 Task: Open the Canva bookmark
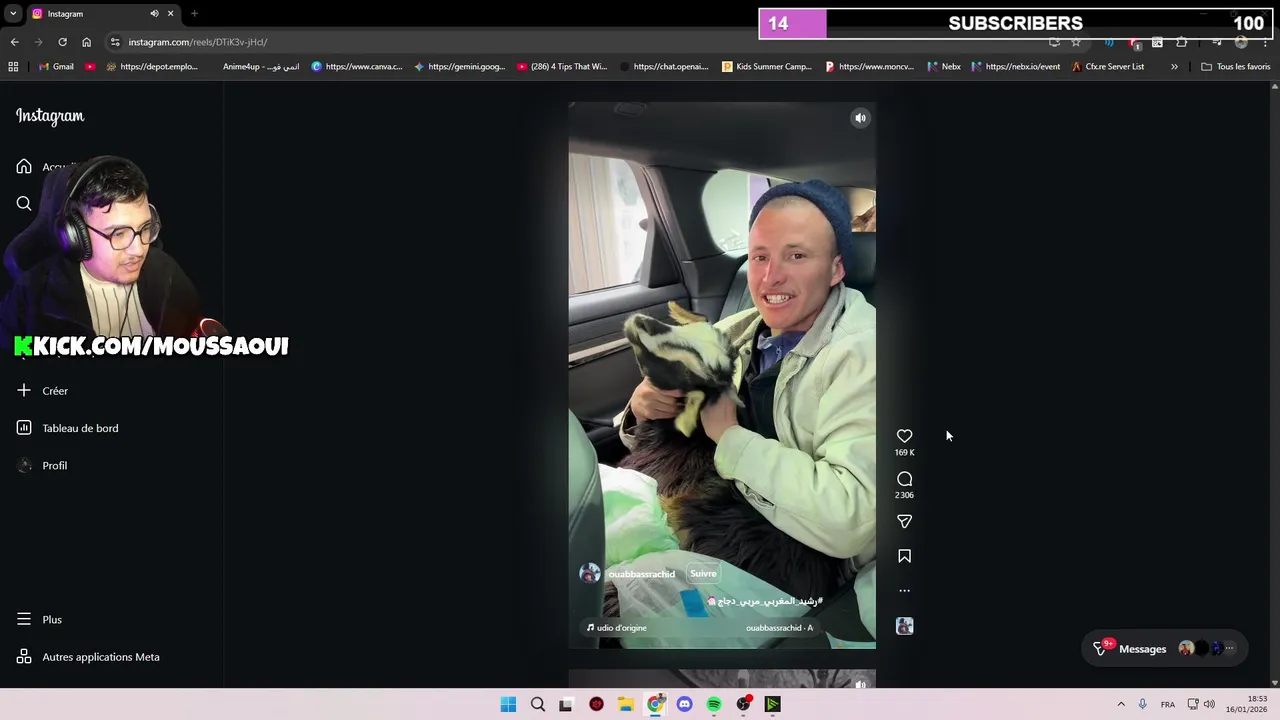[x=357, y=67]
